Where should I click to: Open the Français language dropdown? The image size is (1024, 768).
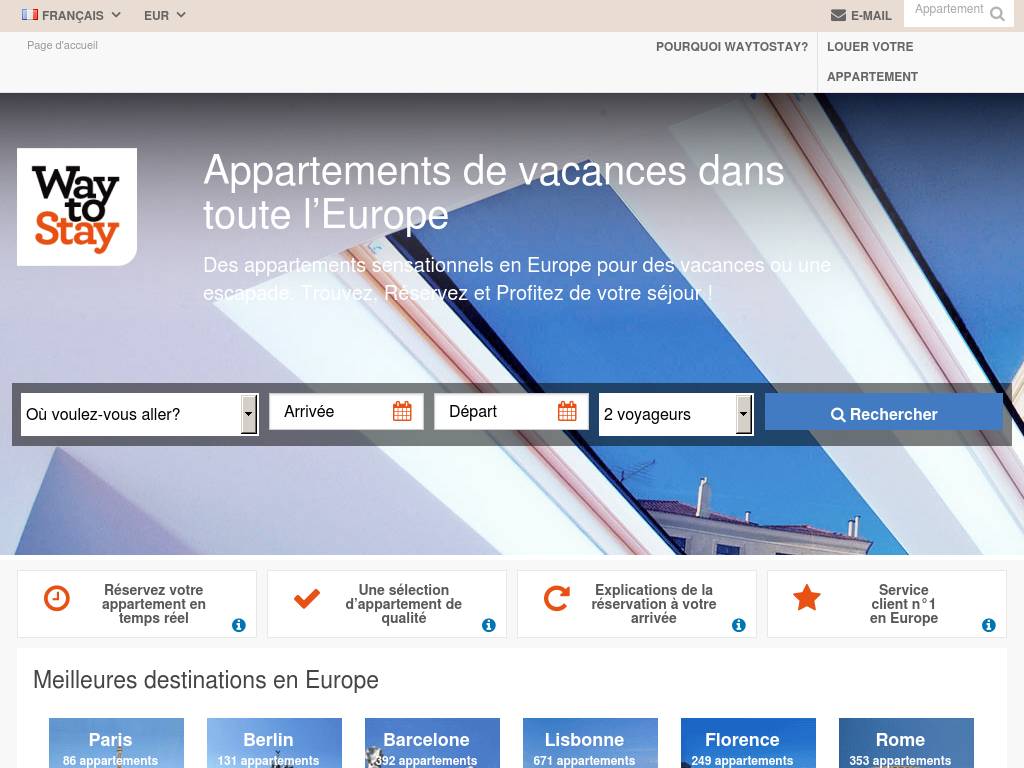[x=71, y=15]
